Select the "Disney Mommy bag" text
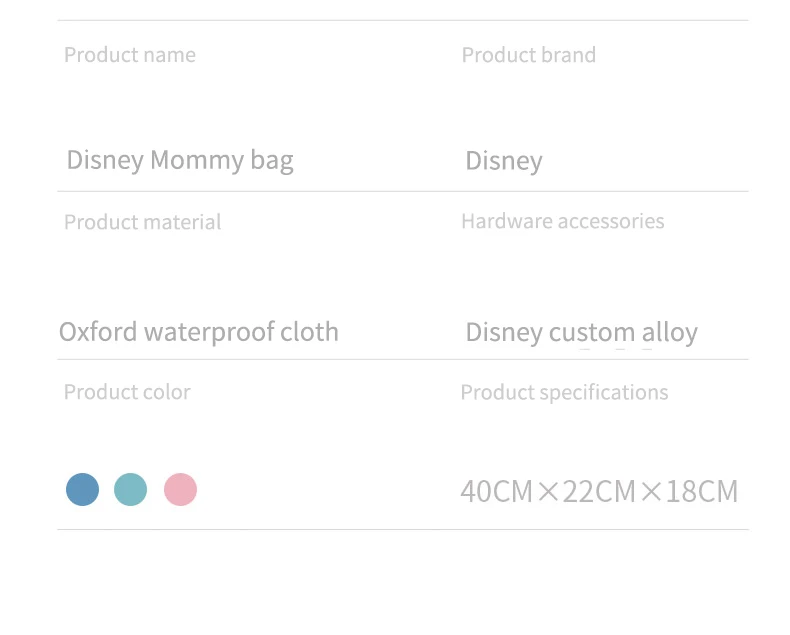This screenshot has height=635, width=790. (180, 160)
